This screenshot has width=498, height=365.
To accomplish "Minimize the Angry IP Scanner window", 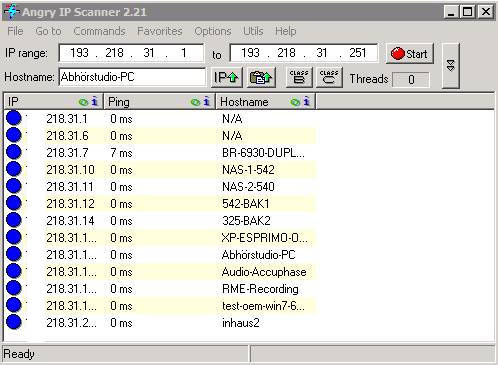I will coord(451,12).
